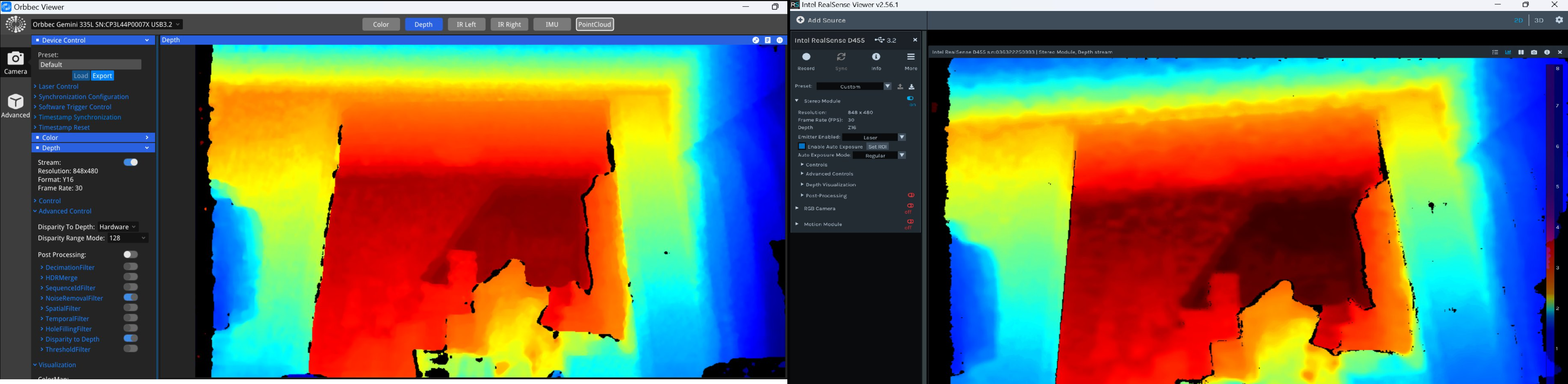Open Advanced view in Orbbec sidebar
This screenshot has height=384, width=1568.
tap(15, 105)
